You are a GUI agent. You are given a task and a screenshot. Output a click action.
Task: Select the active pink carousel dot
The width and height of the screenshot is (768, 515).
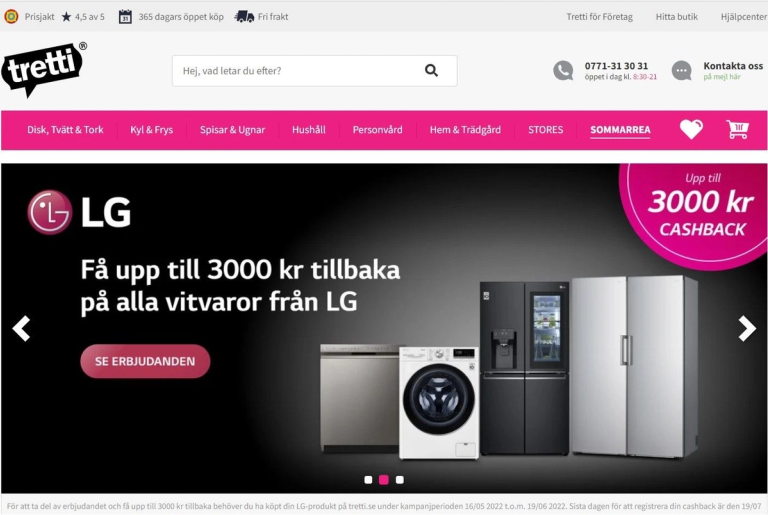pos(384,480)
